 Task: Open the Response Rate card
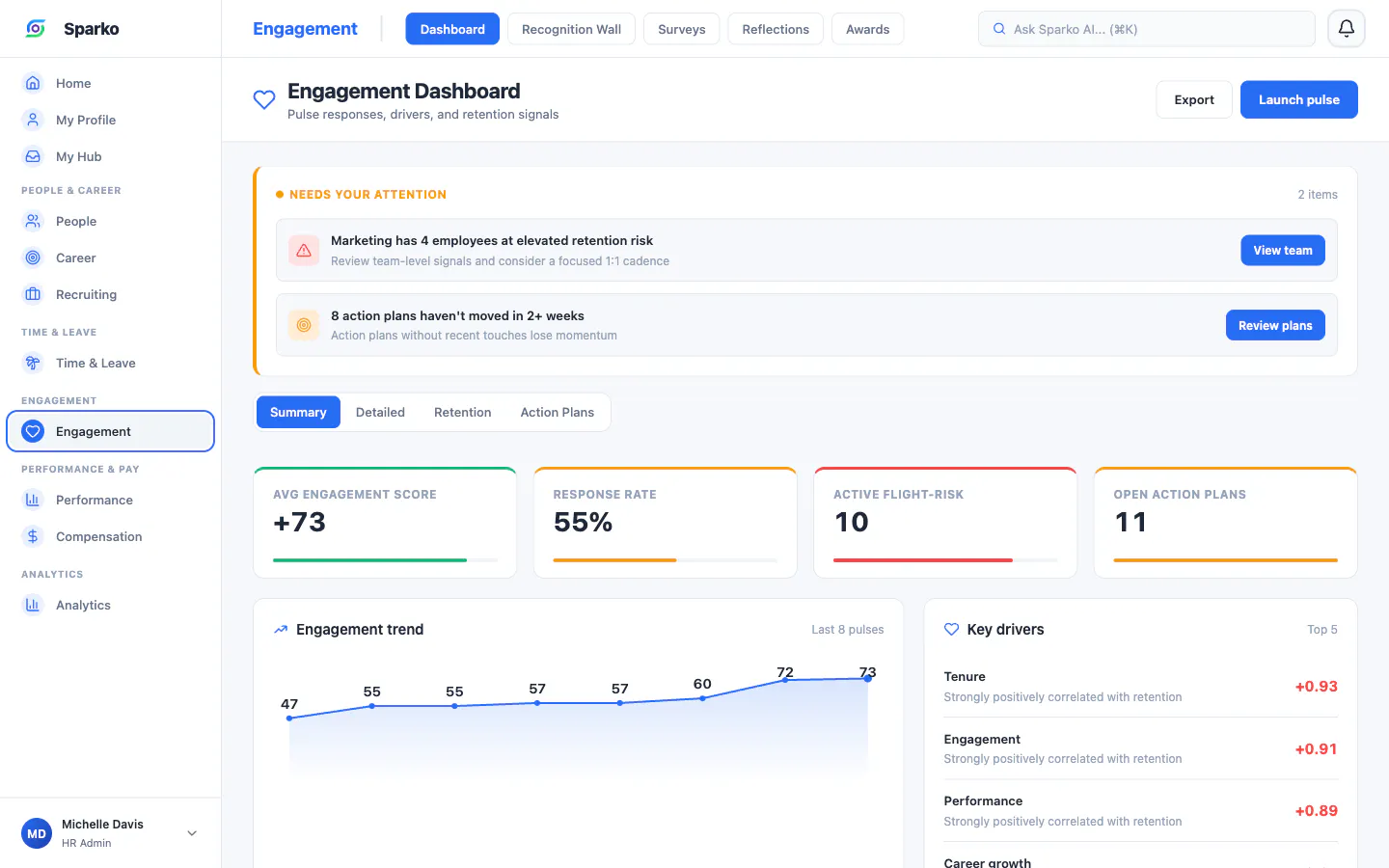(666, 523)
